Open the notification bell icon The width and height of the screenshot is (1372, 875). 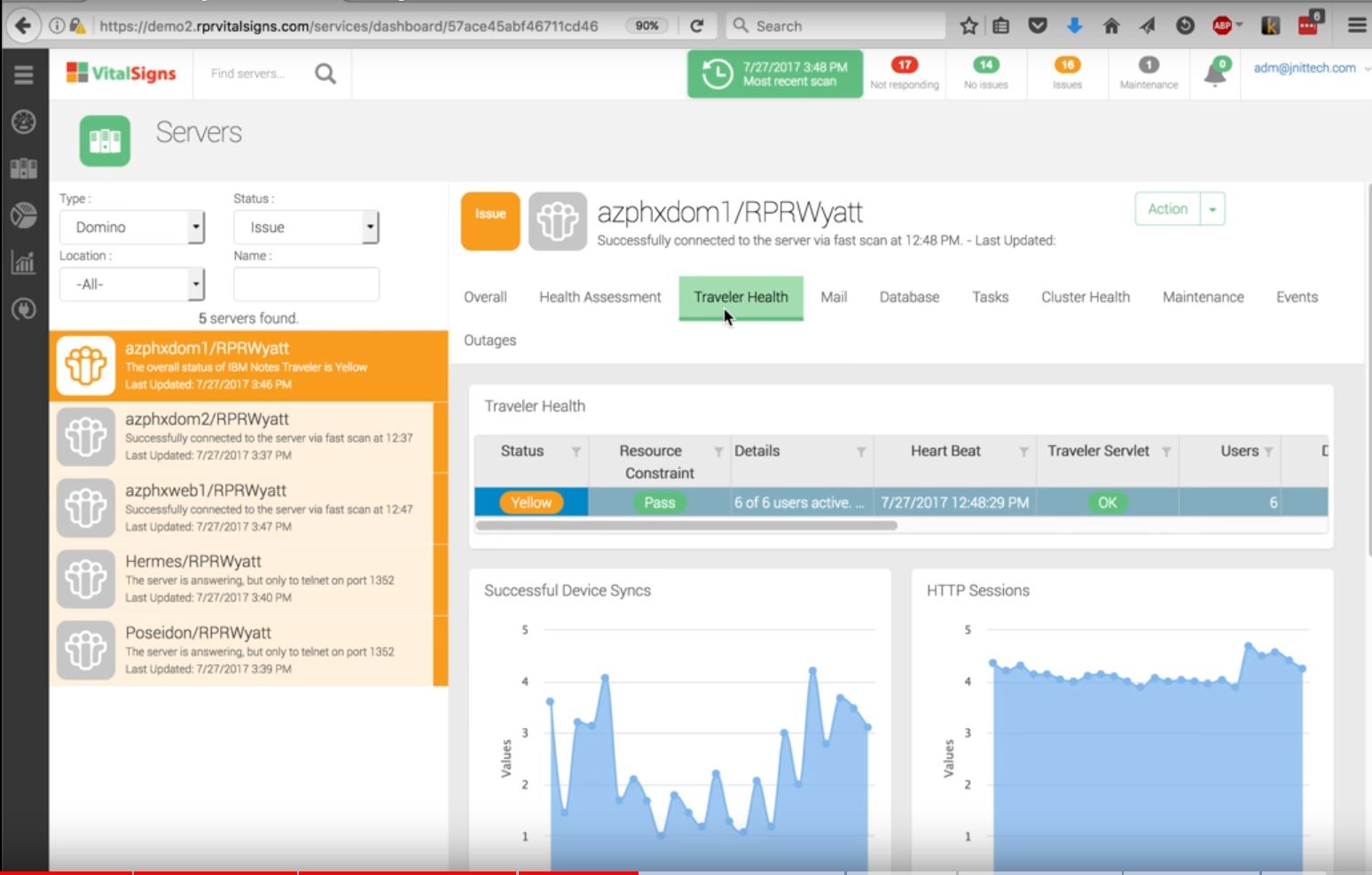[1216, 73]
